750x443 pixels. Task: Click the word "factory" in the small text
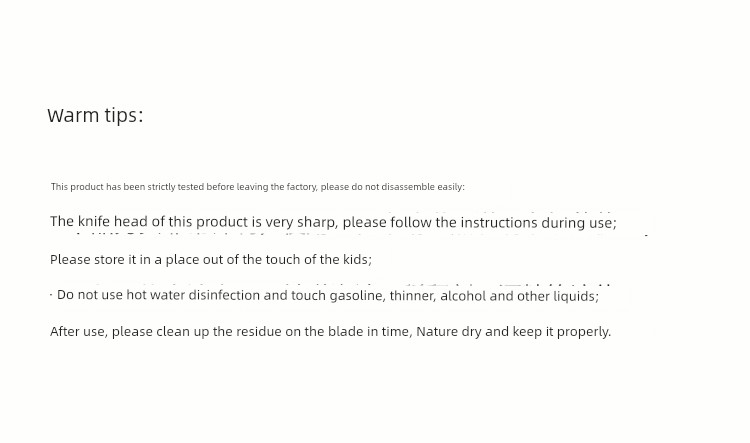(302, 187)
